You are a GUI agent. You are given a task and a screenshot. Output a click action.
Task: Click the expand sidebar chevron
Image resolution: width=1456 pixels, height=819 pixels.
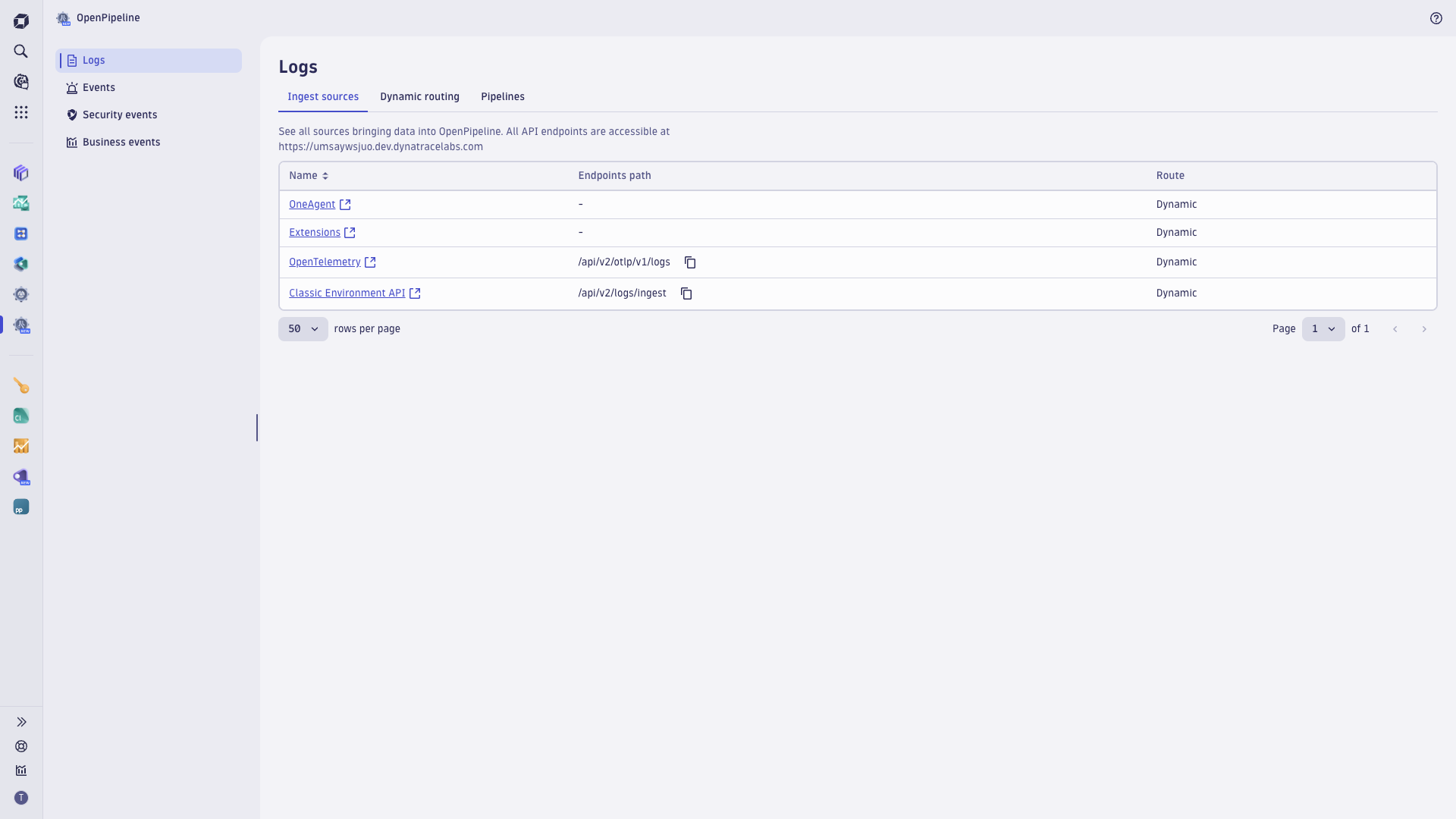22,722
